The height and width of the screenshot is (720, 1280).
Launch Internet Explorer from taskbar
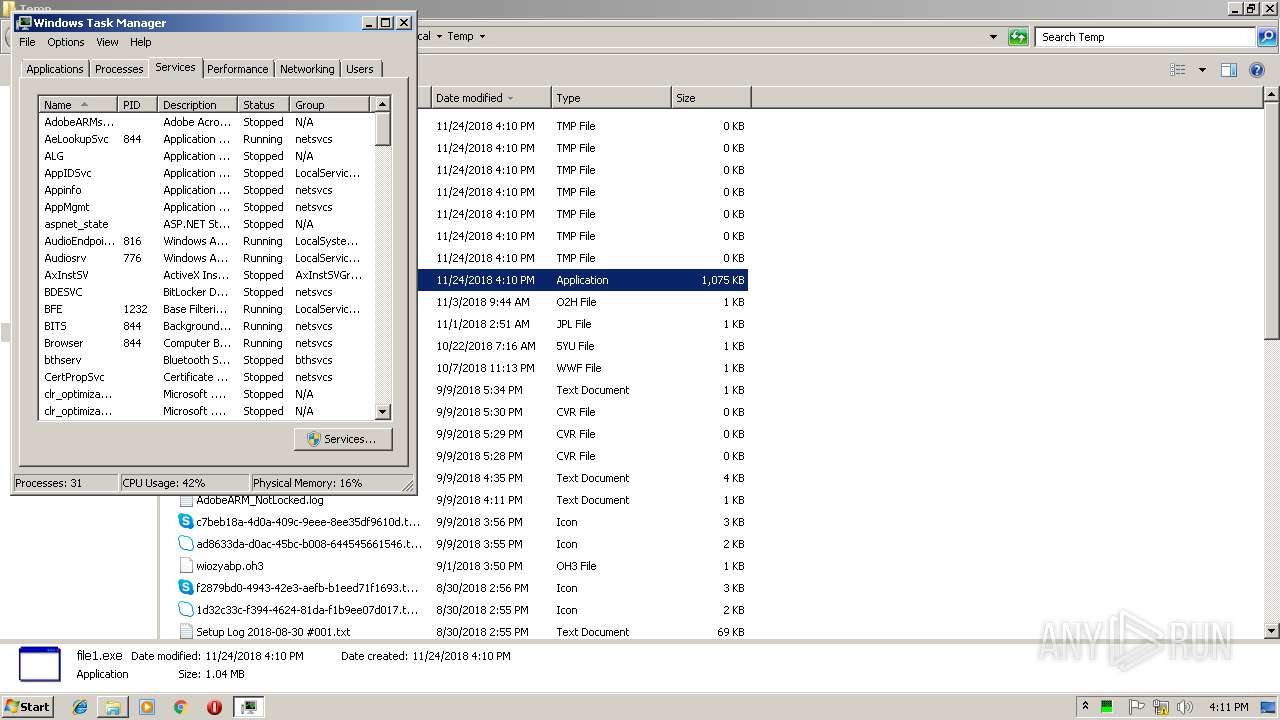[80, 707]
